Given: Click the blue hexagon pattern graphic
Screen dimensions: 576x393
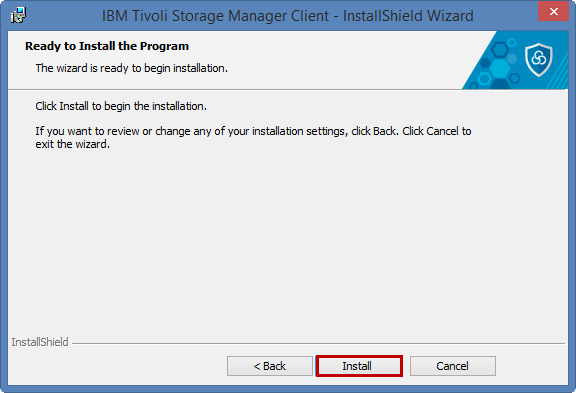Looking at the screenshot, I should (x=494, y=64).
